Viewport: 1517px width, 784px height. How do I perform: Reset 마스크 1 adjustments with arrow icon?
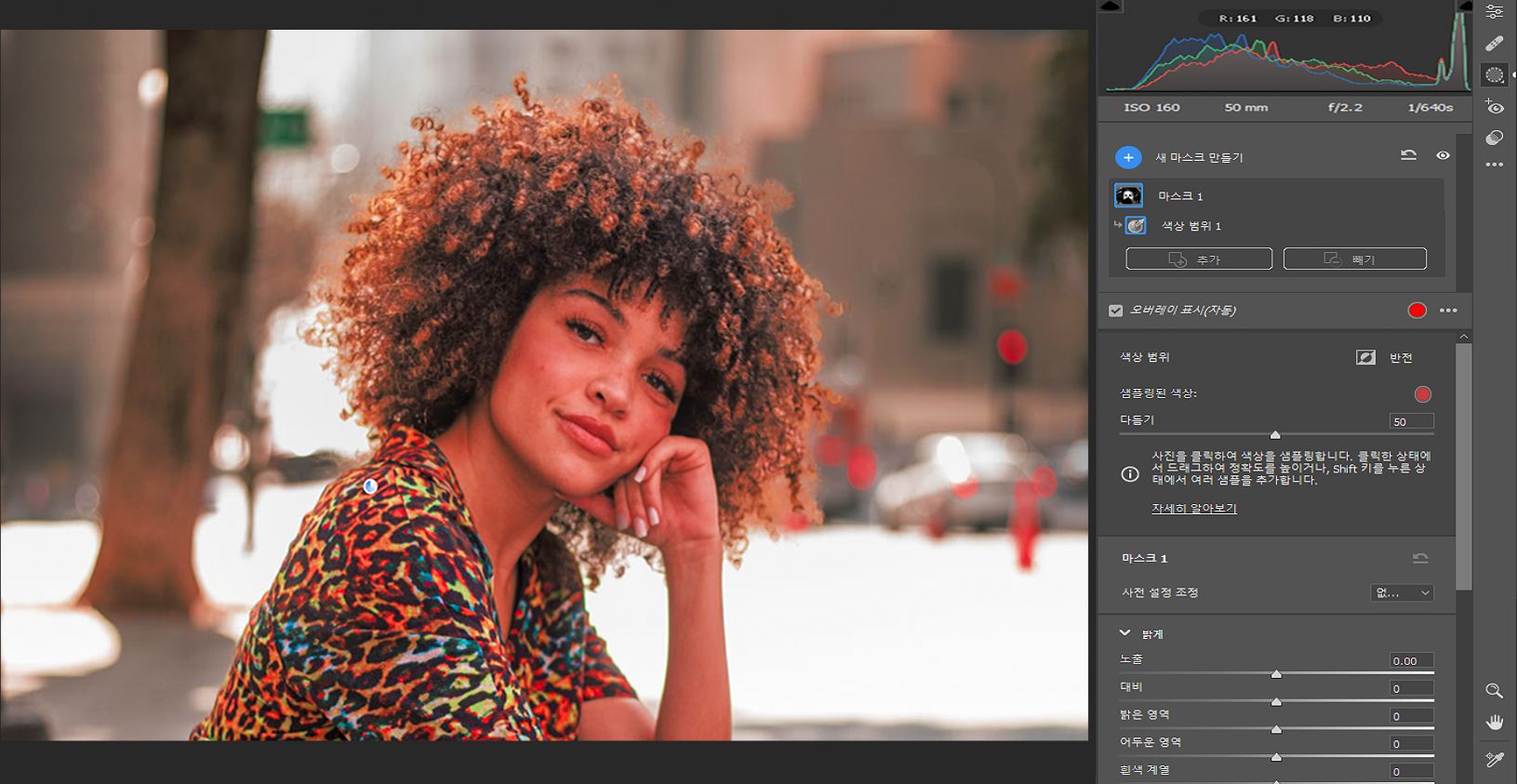click(x=1420, y=558)
